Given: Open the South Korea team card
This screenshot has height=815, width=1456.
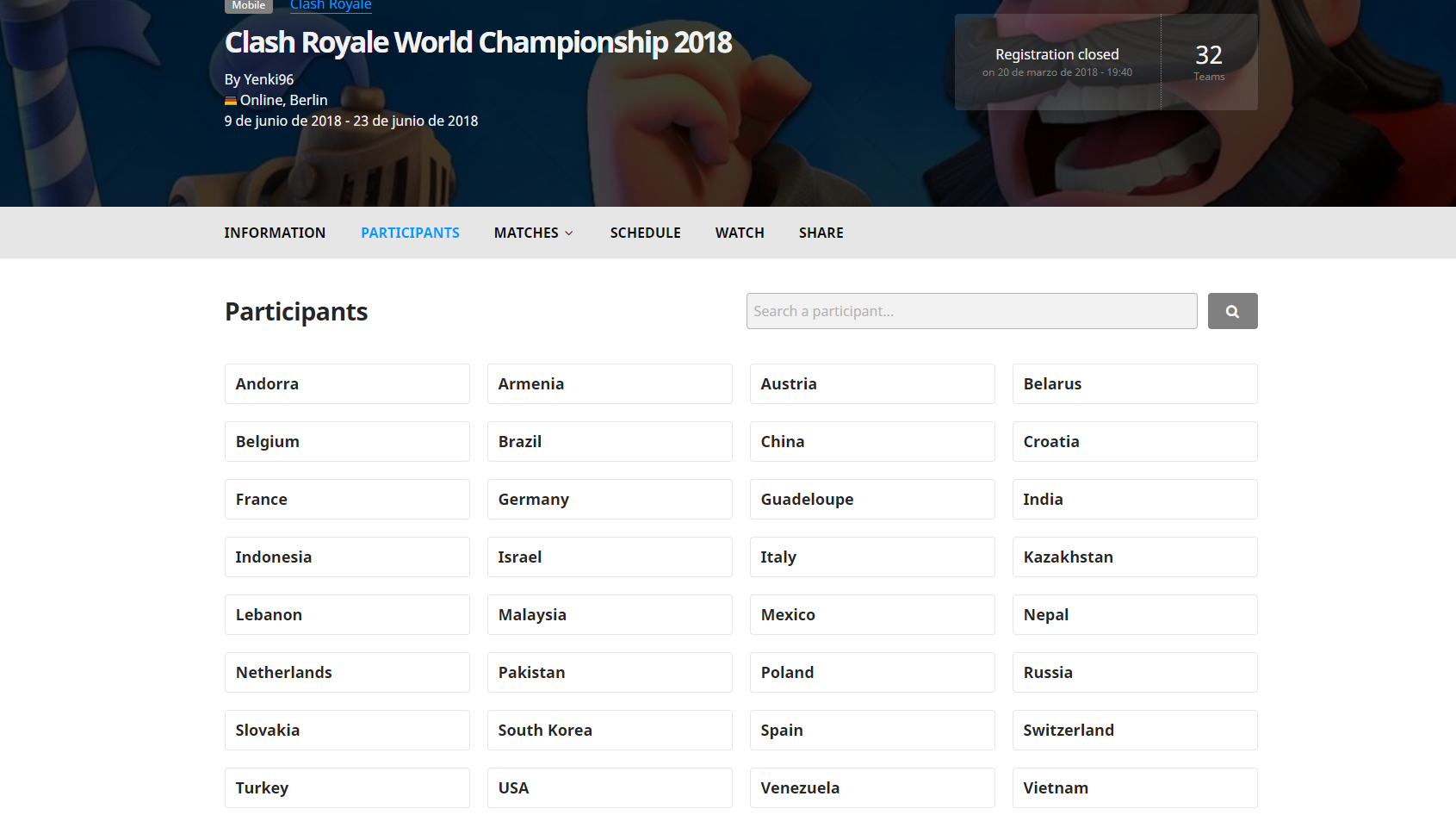Looking at the screenshot, I should pyautogui.click(x=610, y=731).
